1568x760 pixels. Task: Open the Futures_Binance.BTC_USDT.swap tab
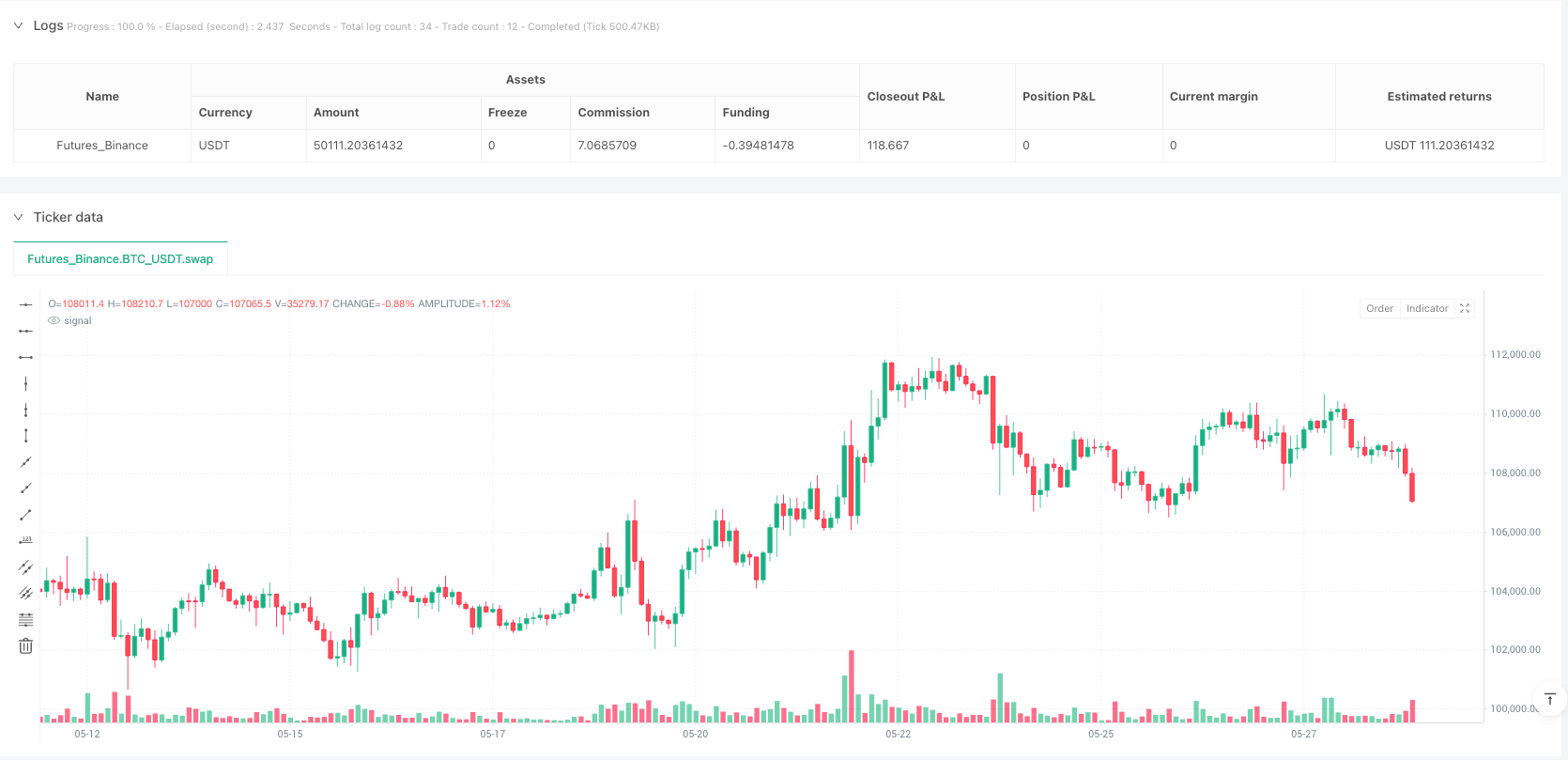pos(120,259)
